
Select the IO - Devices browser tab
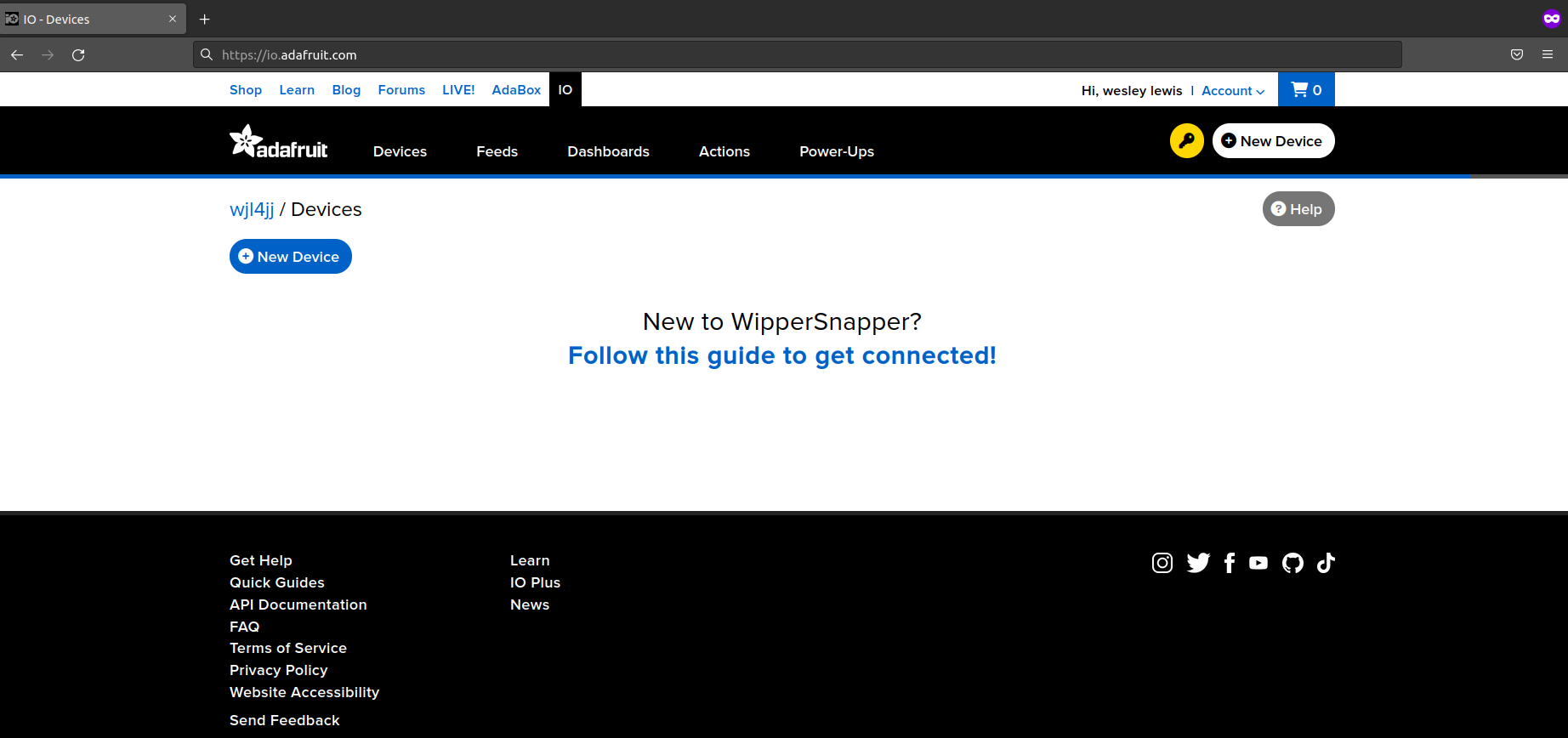click(93, 19)
